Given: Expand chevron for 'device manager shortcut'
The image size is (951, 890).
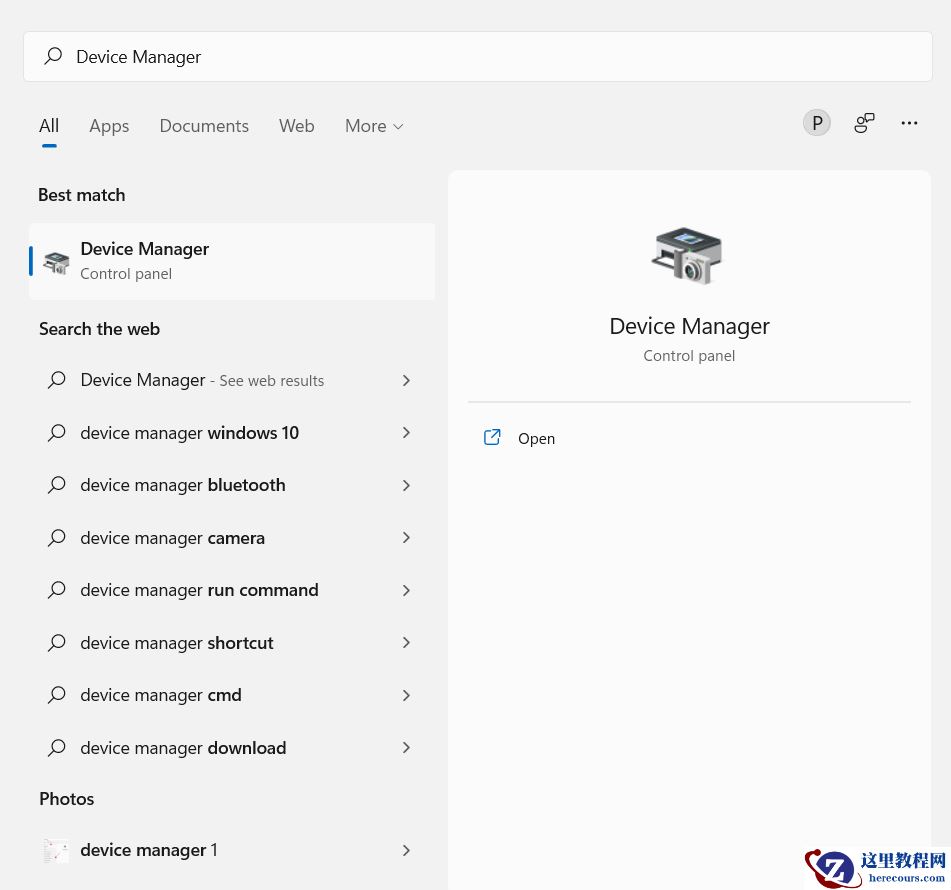Looking at the screenshot, I should tap(406, 642).
